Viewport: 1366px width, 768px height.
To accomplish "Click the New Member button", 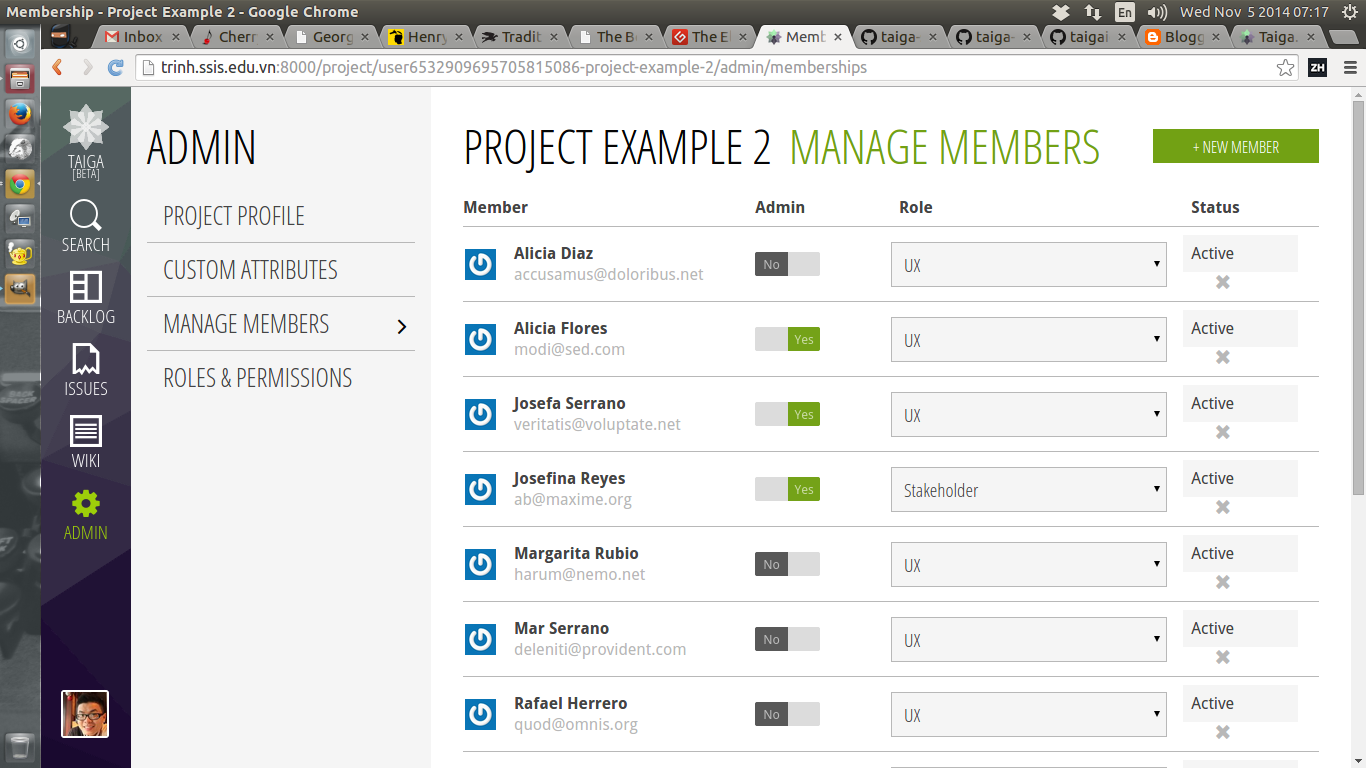I will click(x=1235, y=146).
